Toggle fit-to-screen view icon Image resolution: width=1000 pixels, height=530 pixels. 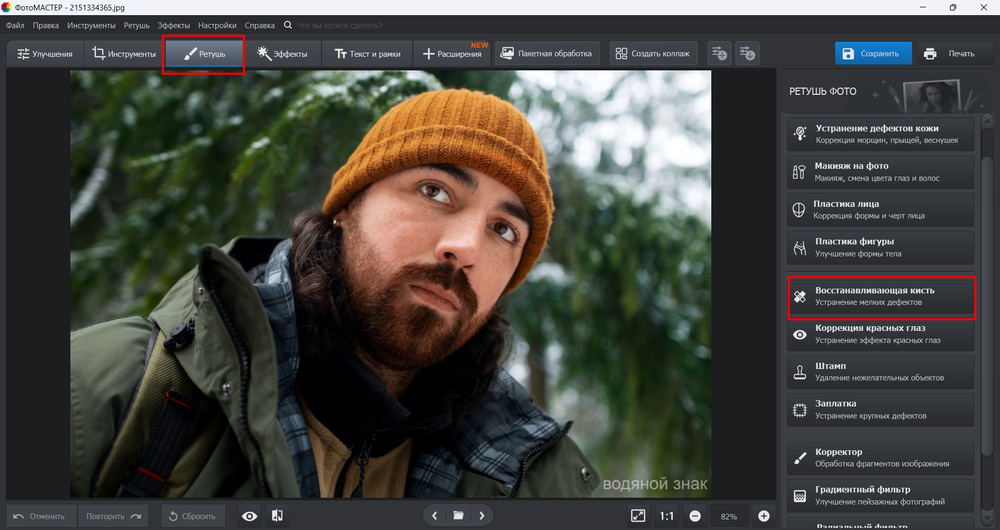638,516
